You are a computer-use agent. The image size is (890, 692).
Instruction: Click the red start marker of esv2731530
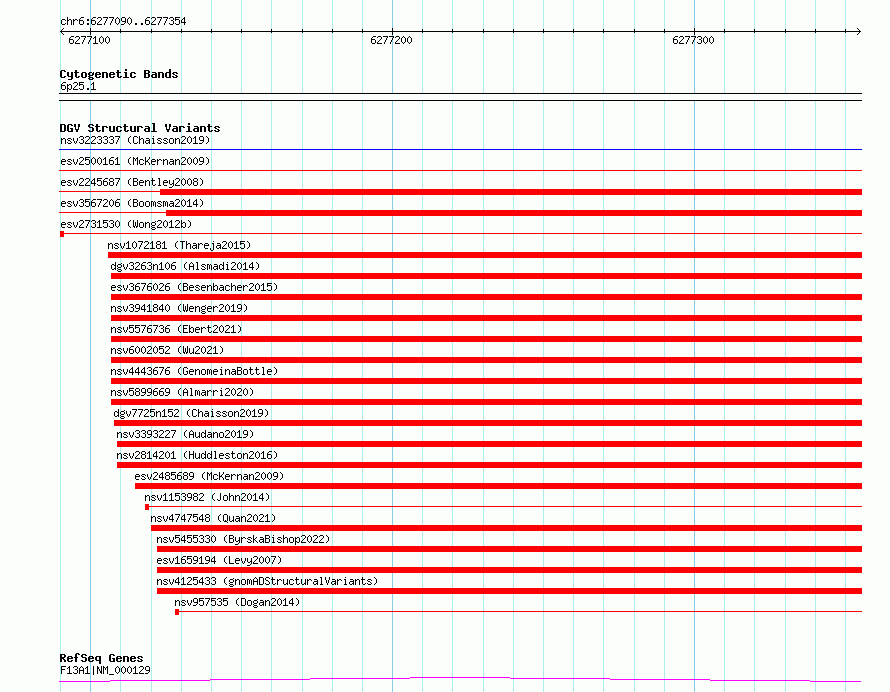62,234
